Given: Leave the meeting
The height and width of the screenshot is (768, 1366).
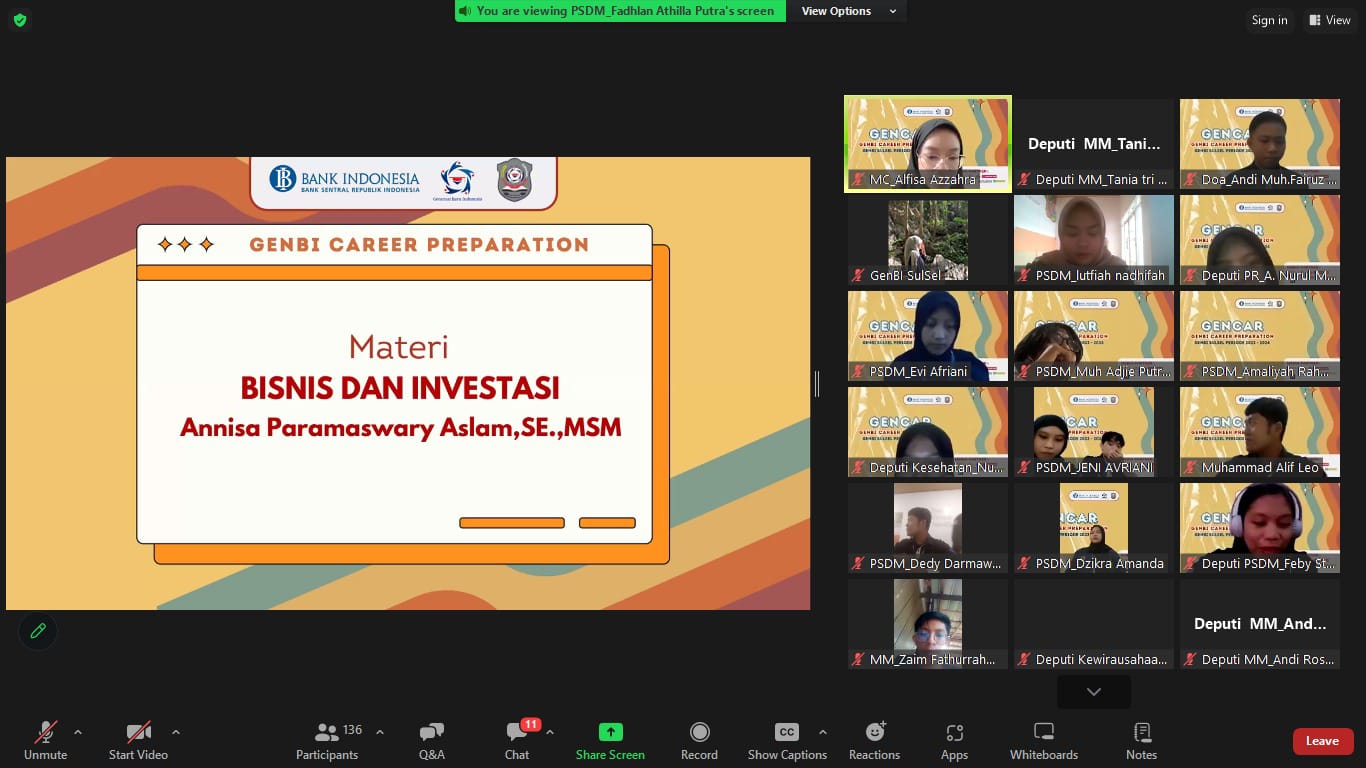Looking at the screenshot, I should (x=1322, y=741).
